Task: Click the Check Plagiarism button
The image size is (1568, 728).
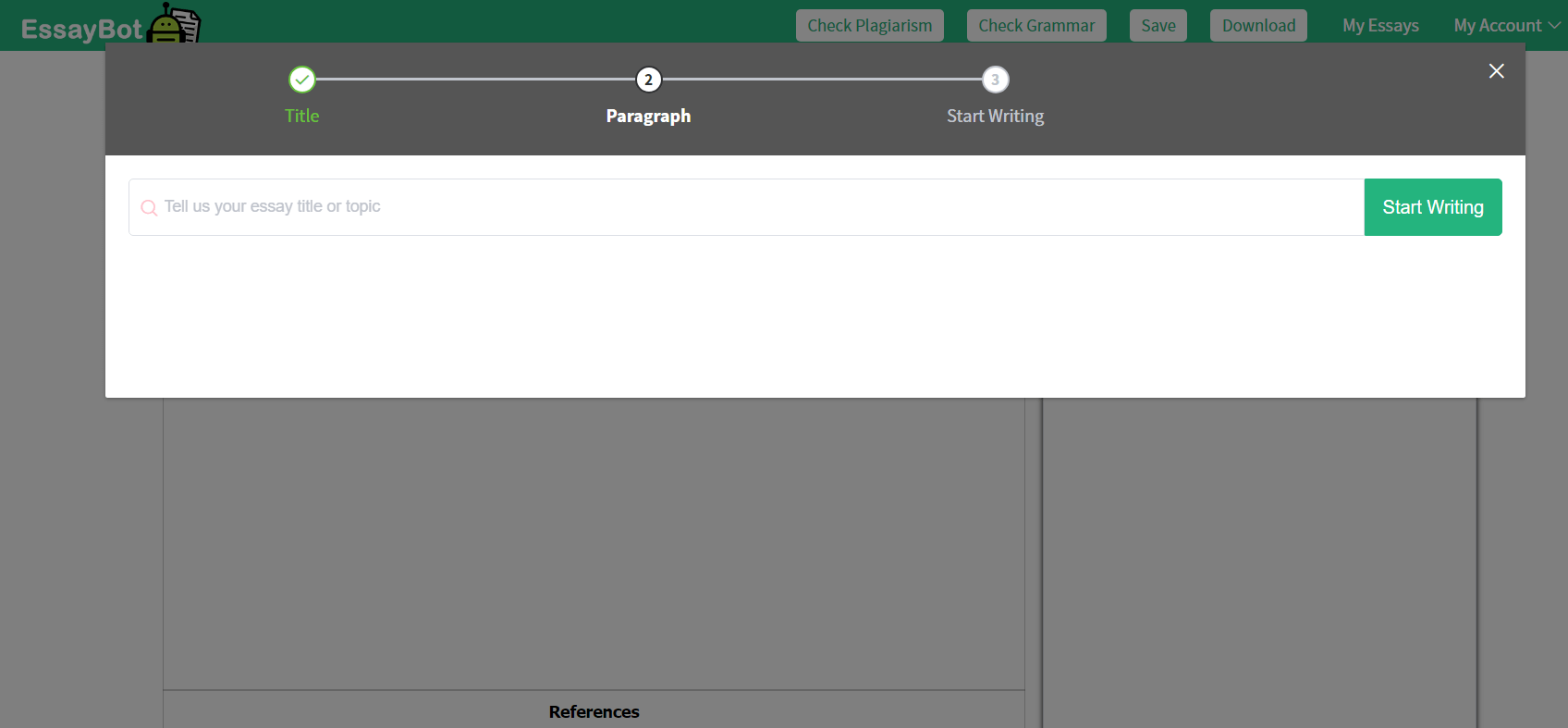Action: click(869, 26)
